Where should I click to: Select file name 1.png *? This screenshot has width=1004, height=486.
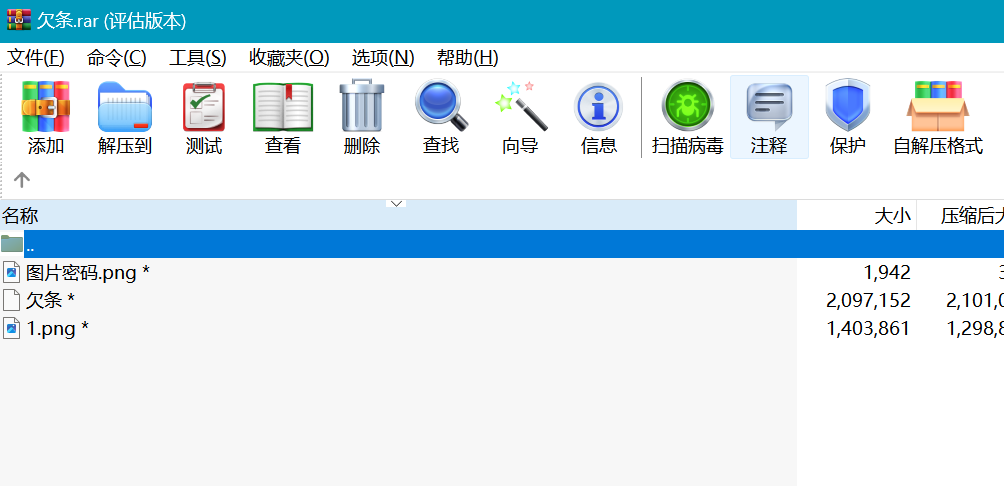click(57, 329)
